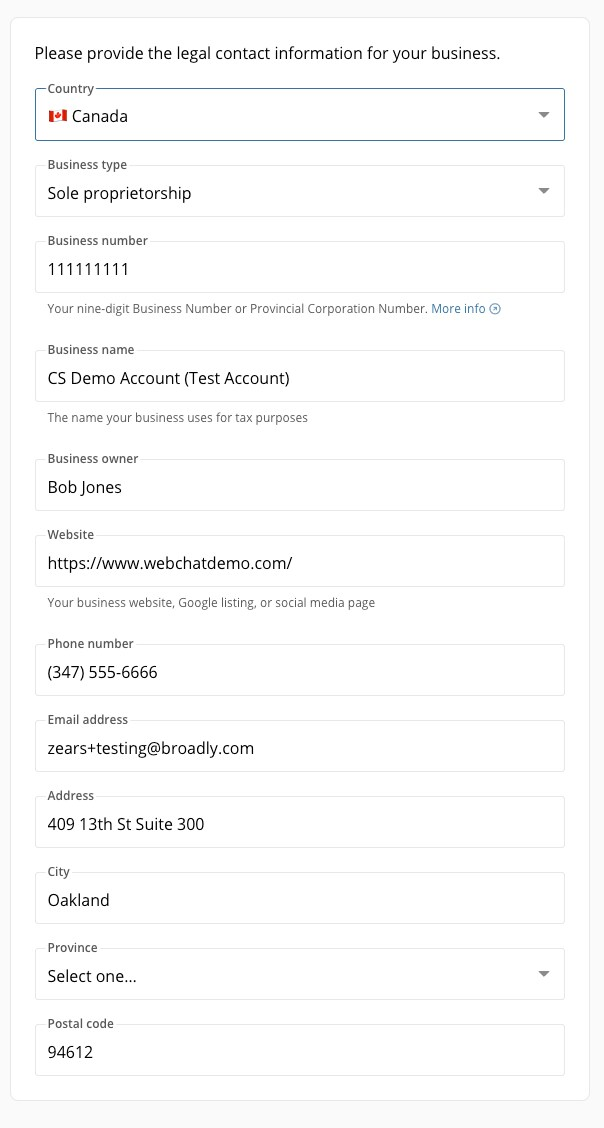
Task: Click the legal contact information heading text
Action: 267,54
